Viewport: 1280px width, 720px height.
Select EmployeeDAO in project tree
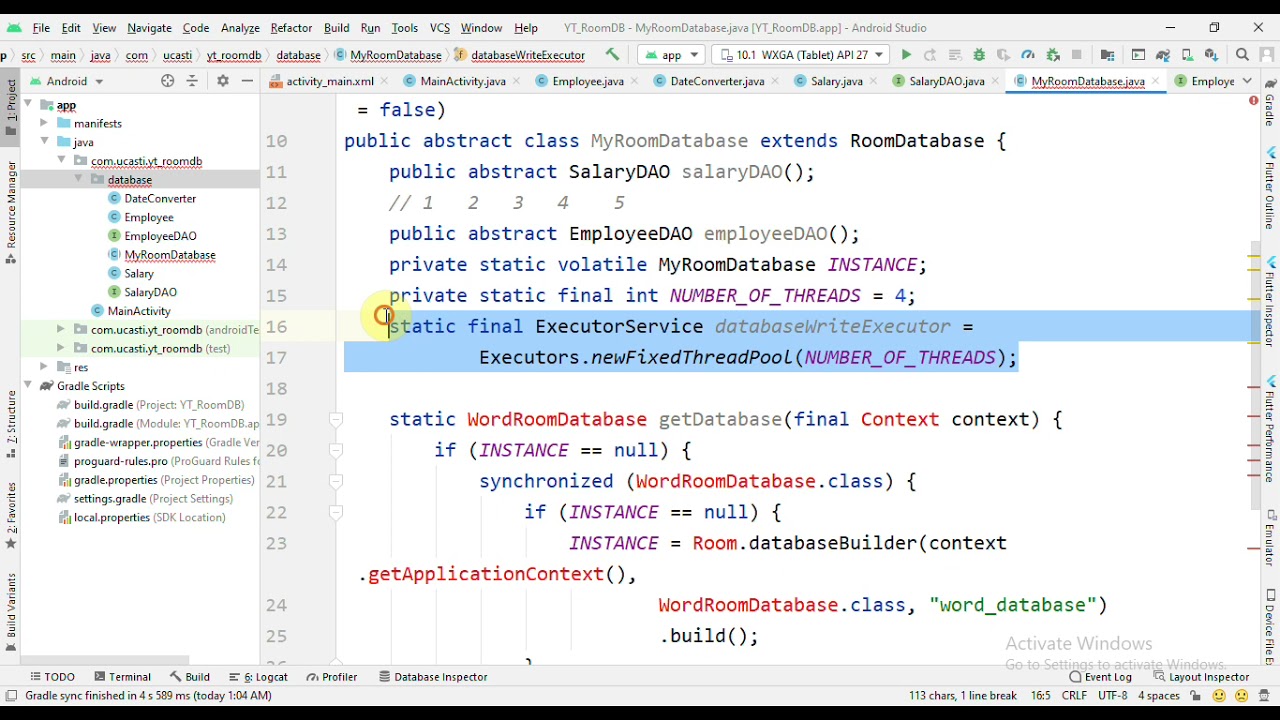tap(160, 236)
